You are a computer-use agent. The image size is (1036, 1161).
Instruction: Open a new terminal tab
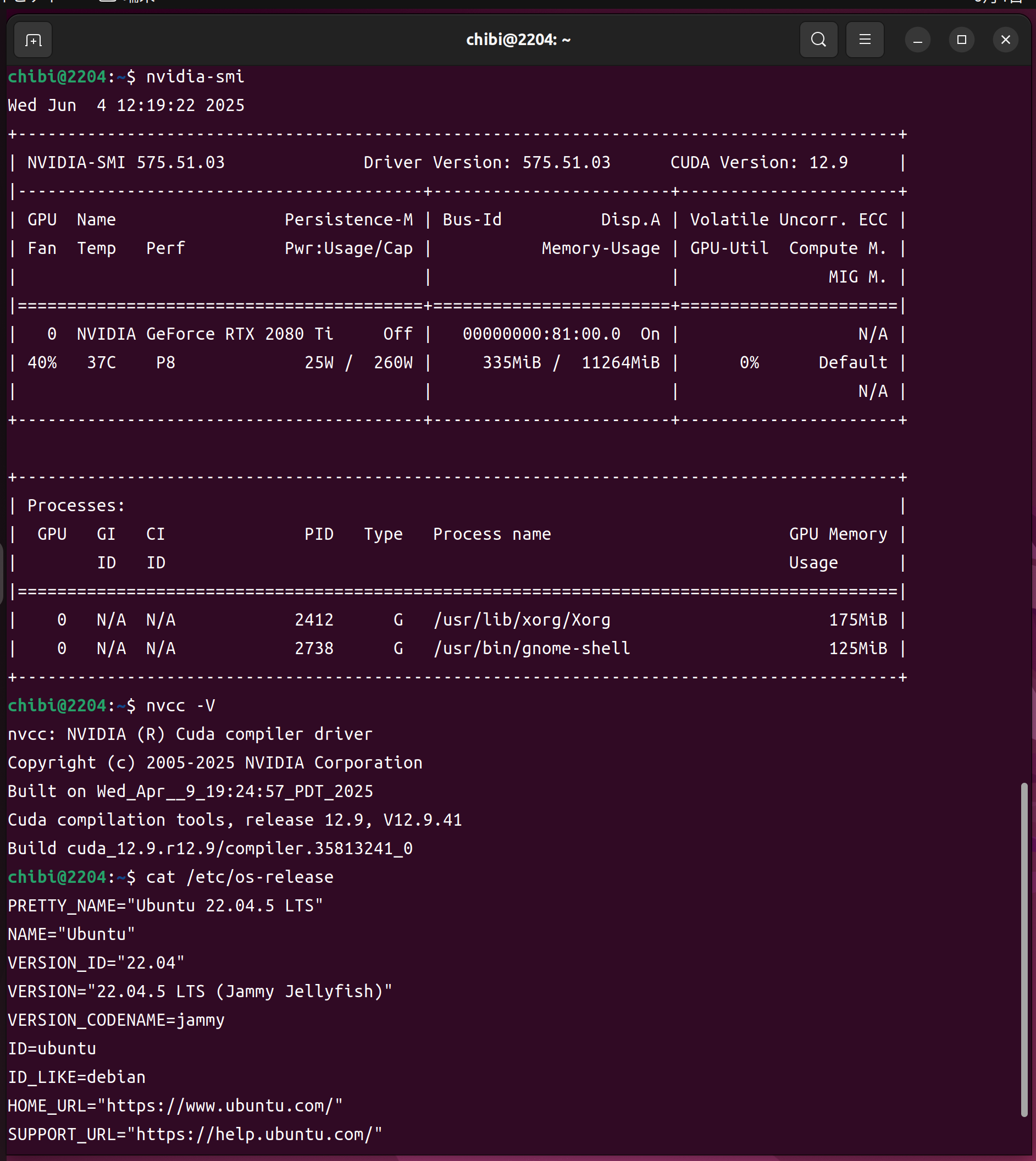pyautogui.click(x=33, y=40)
